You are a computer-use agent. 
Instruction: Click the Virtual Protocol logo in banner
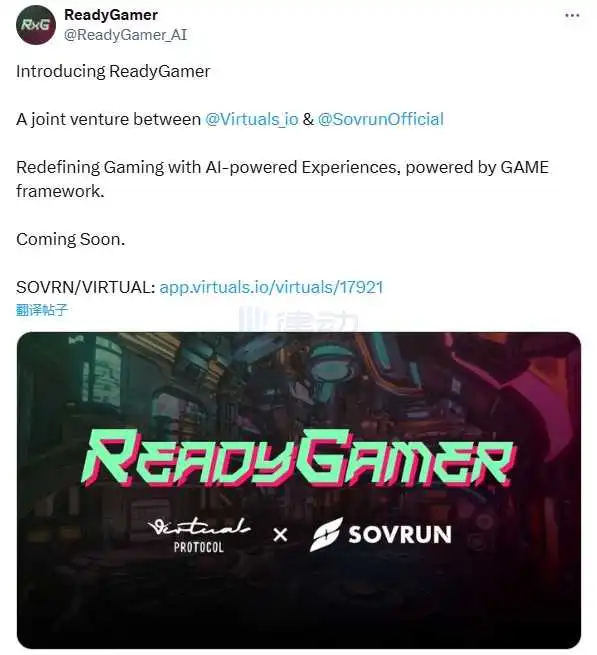[199, 535]
